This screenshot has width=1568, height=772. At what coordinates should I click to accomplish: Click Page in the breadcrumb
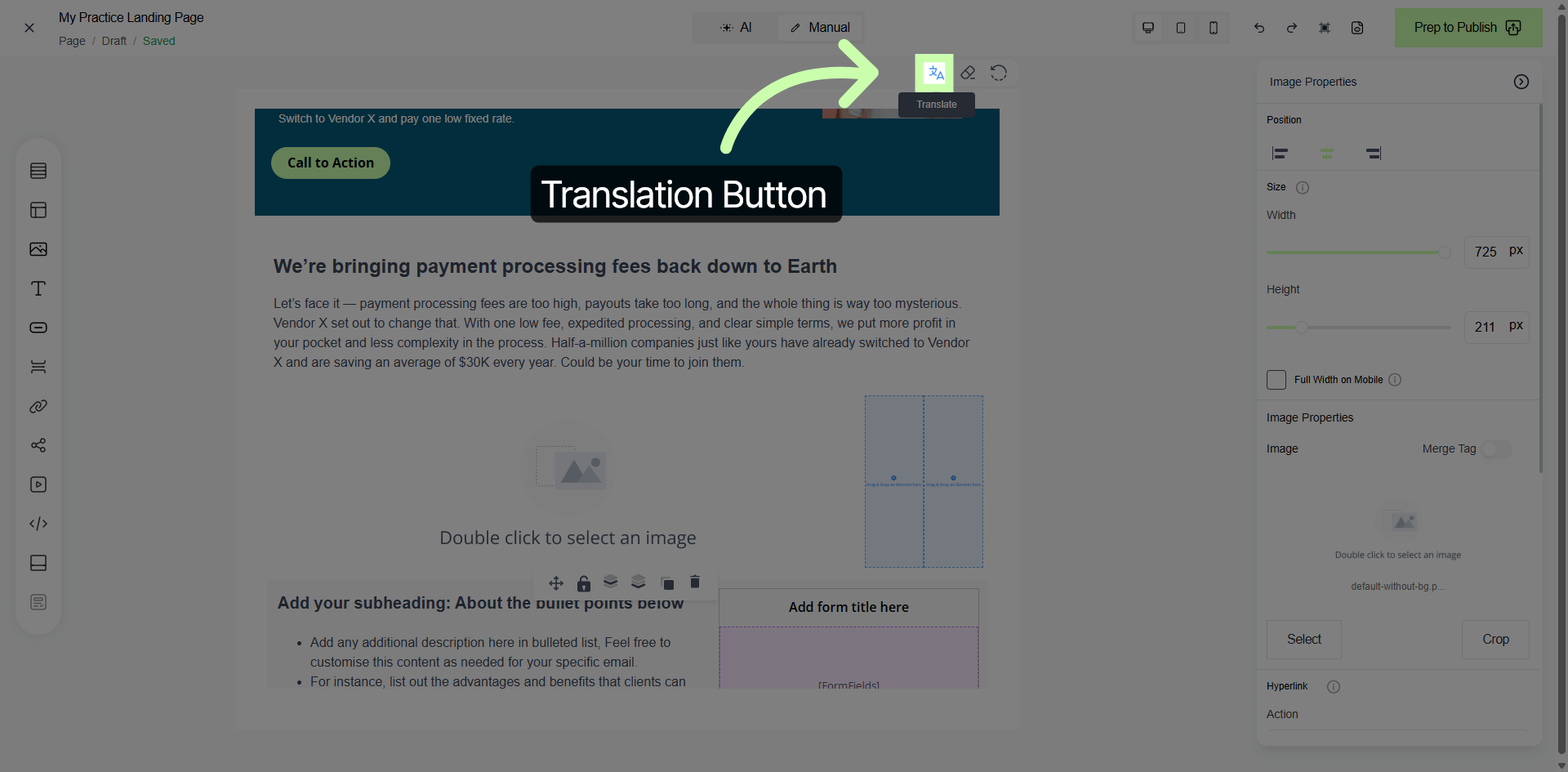click(72, 41)
